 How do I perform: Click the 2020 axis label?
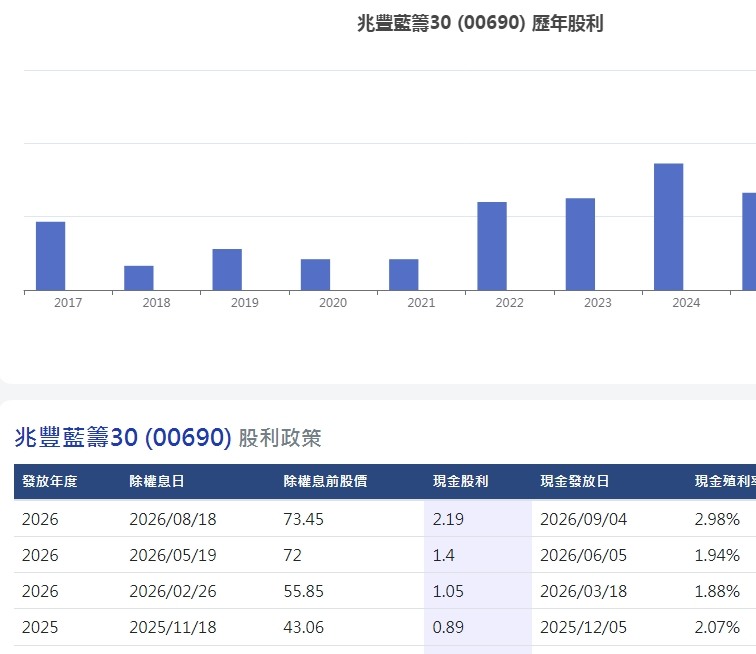[x=333, y=303]
